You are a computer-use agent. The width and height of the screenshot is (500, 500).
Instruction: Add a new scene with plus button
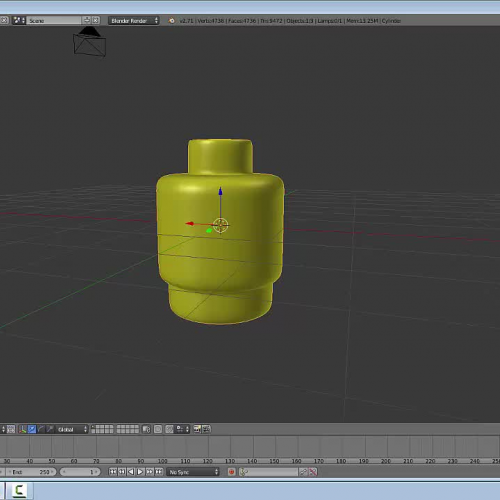click(x=87, y=20)
